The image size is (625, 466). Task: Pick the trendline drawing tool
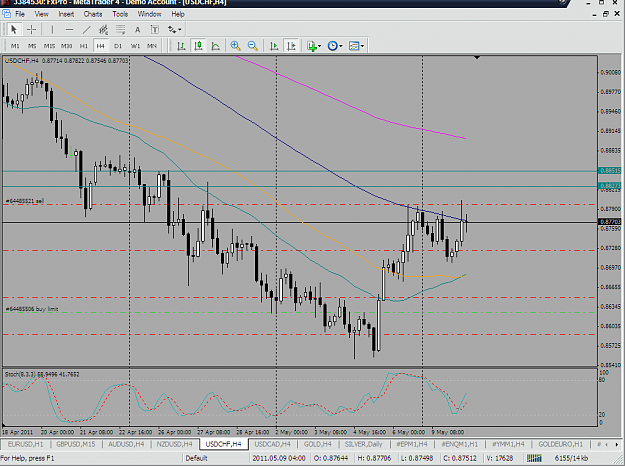86,29
